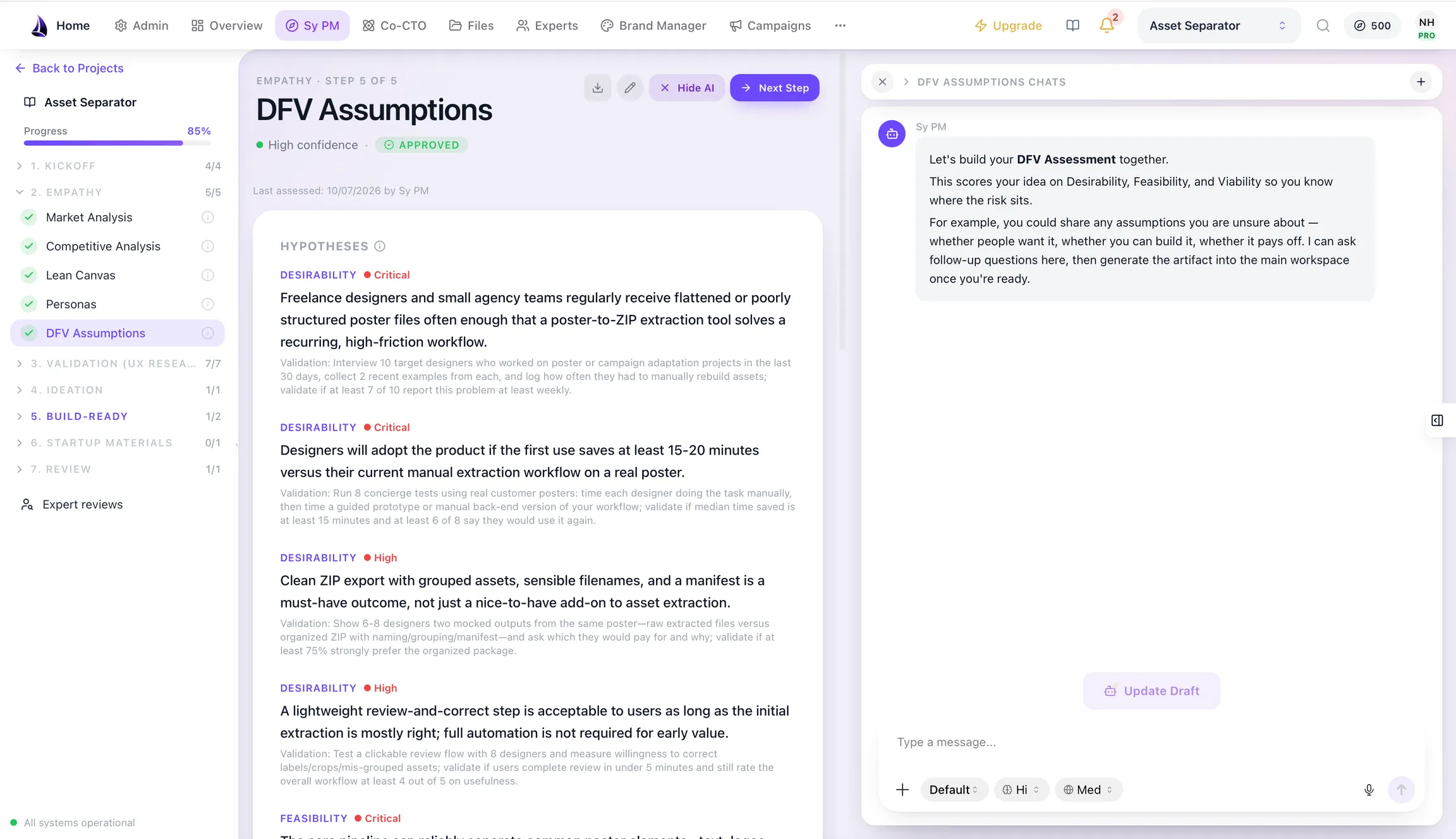Click the Expert reviews person icon

click(x=27, y=505)
